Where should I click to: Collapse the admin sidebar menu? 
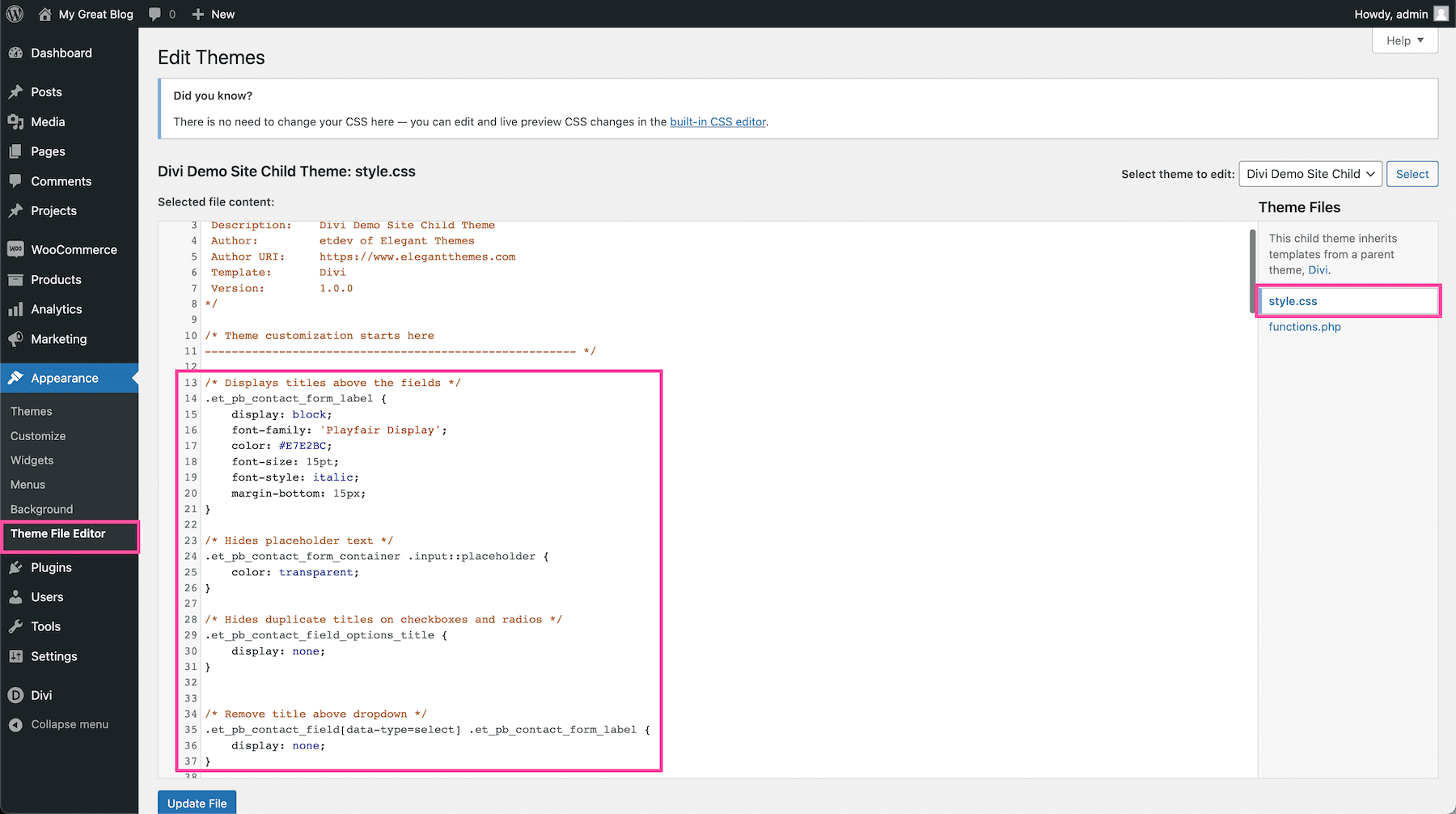58,724
